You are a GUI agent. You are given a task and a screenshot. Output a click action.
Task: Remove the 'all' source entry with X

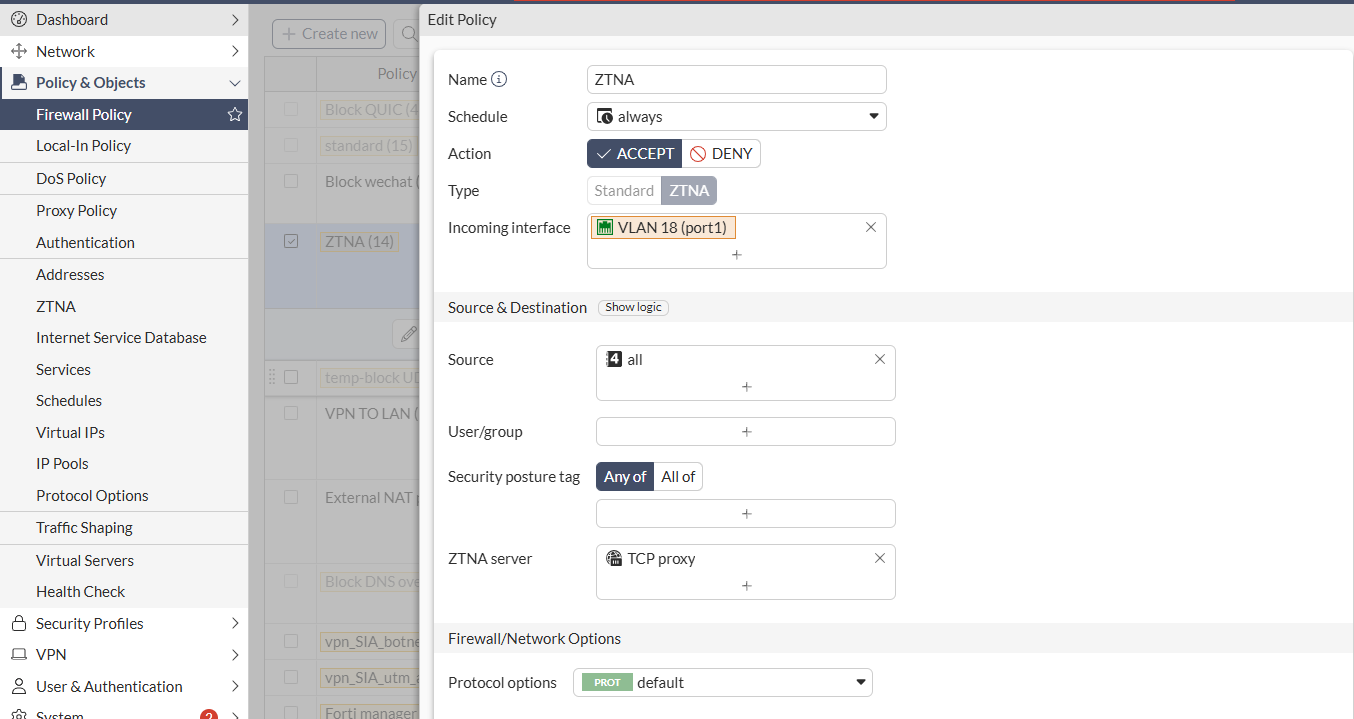tap(880, 359)
